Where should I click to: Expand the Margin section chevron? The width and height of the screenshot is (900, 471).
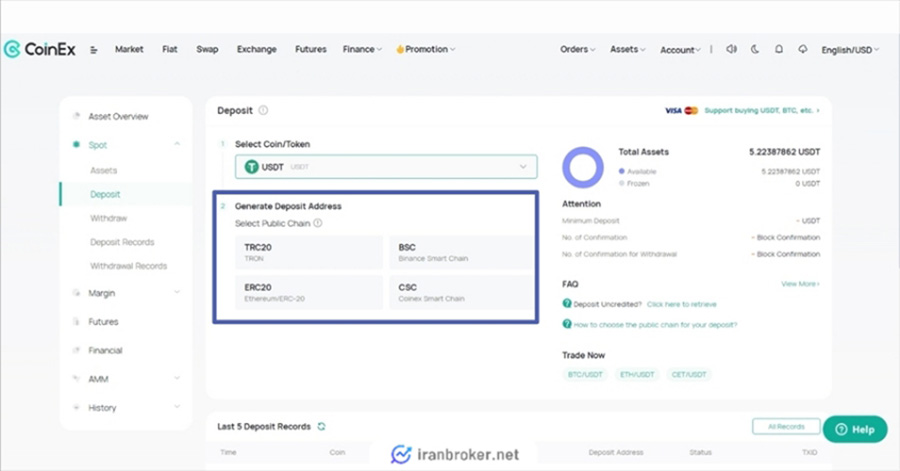(x=177, y=292)
